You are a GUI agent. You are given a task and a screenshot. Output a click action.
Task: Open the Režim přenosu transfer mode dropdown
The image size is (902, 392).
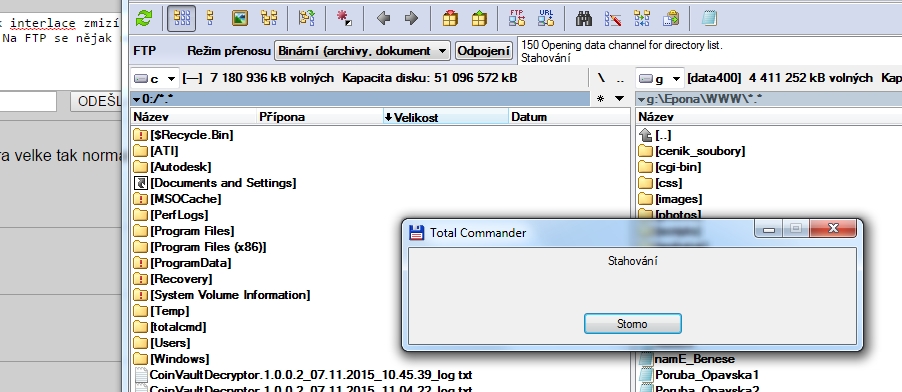[x=362, y=51]
